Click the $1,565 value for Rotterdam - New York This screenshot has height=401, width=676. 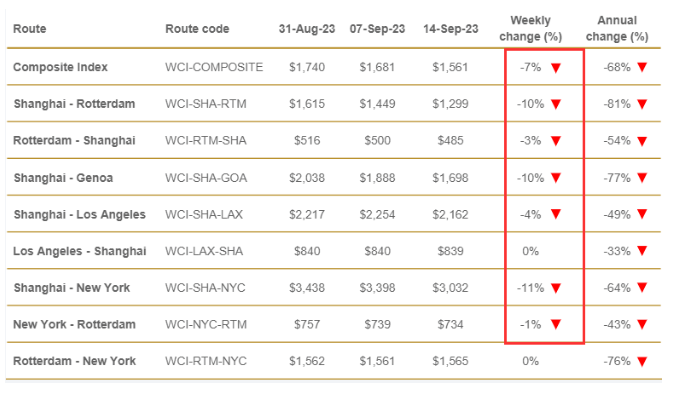(x=450, y=361)
